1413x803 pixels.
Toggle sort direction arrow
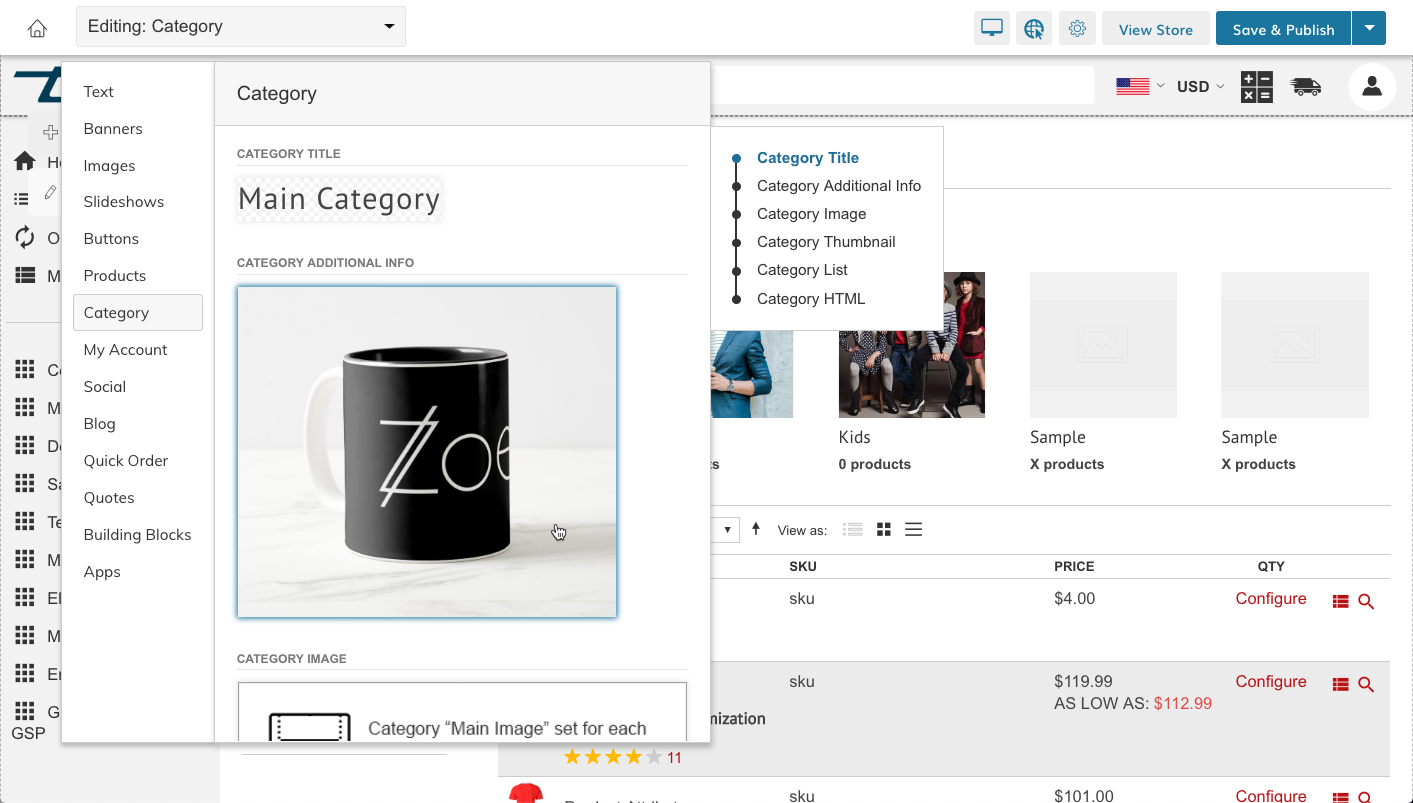756,529
